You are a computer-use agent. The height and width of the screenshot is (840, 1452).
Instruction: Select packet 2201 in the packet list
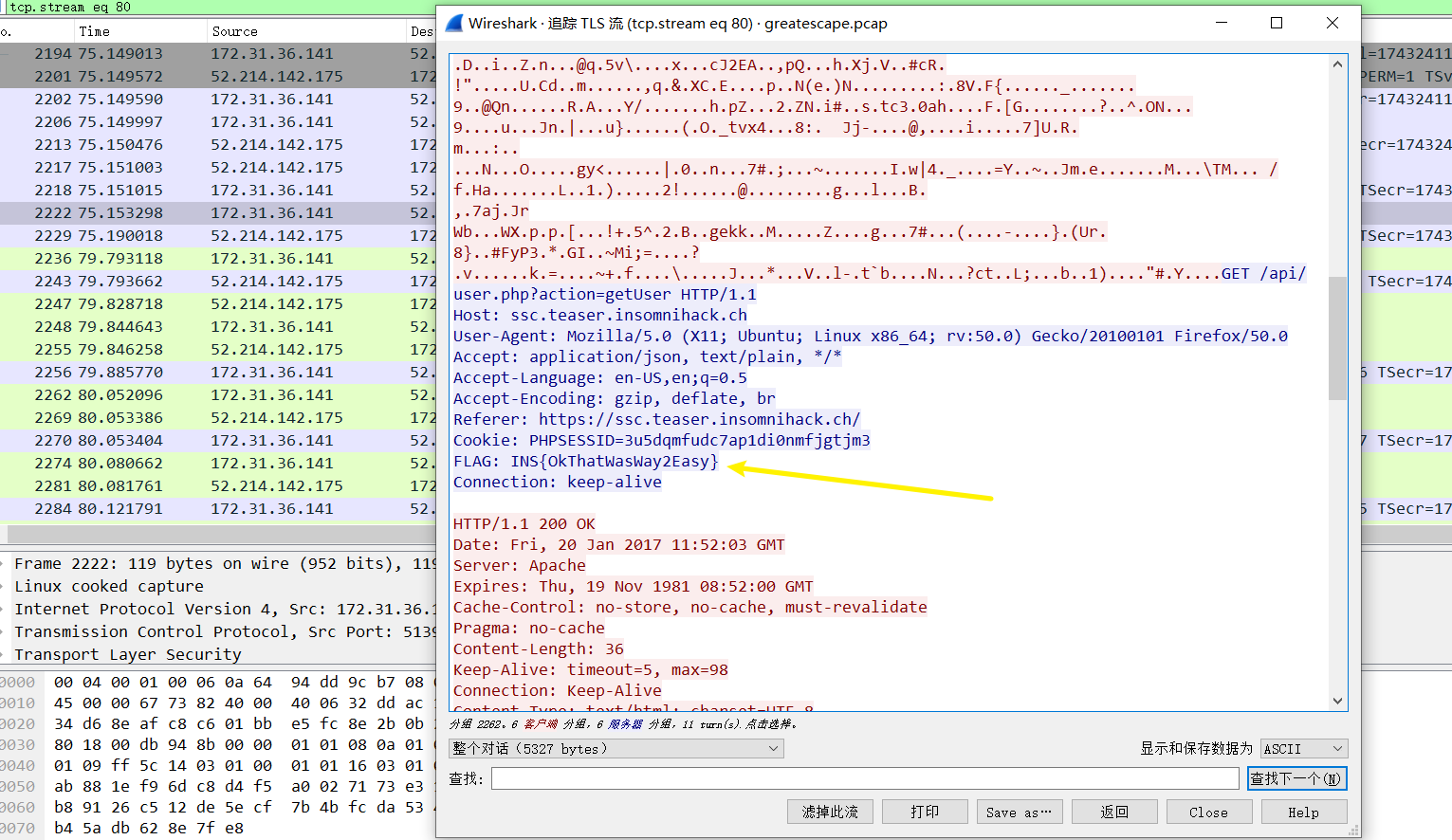coord(218,76)
